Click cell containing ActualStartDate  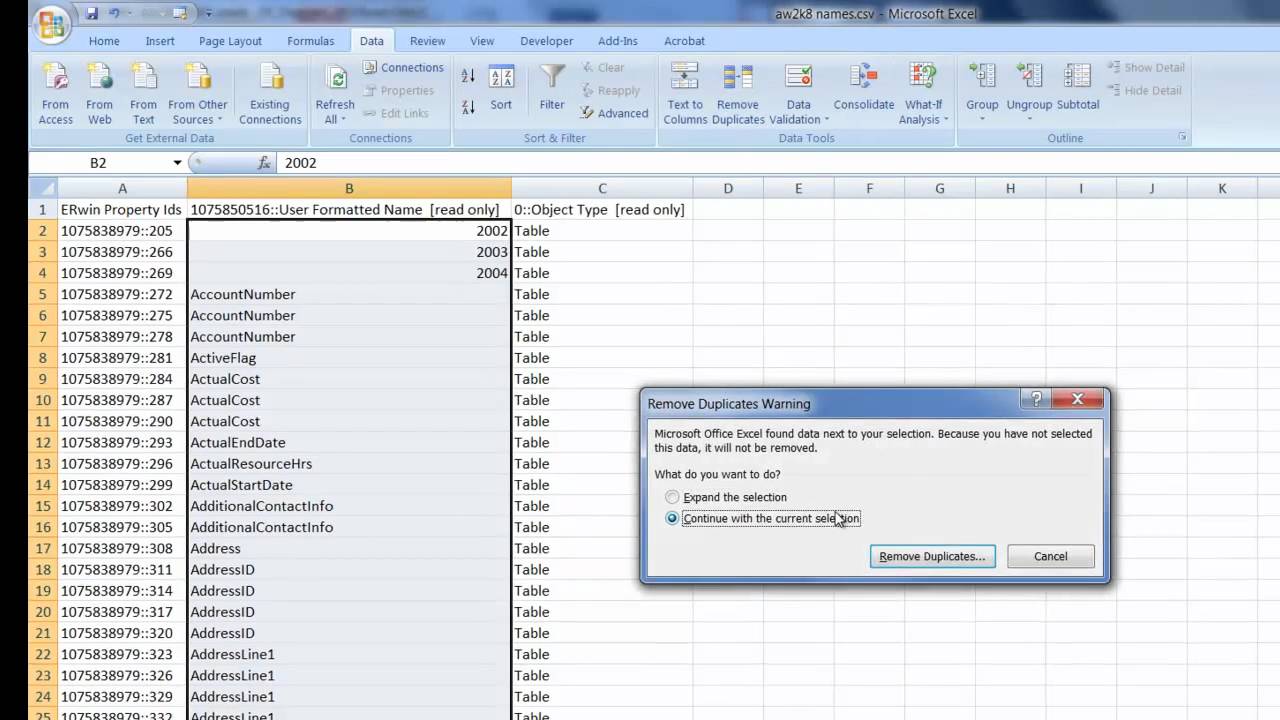coord(349,485)
